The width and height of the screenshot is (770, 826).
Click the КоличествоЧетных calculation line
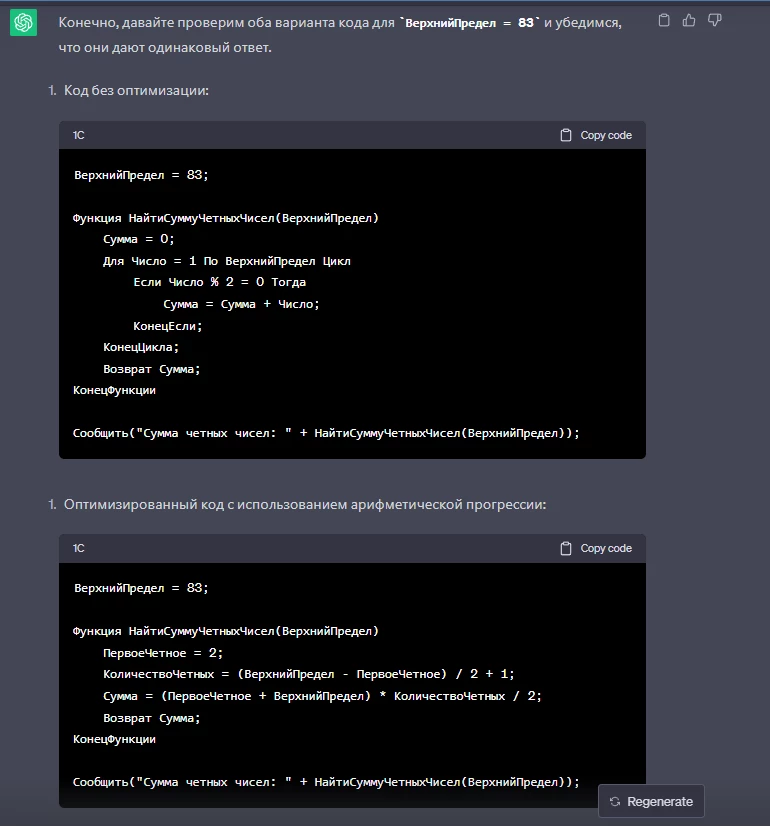[309, 674]
